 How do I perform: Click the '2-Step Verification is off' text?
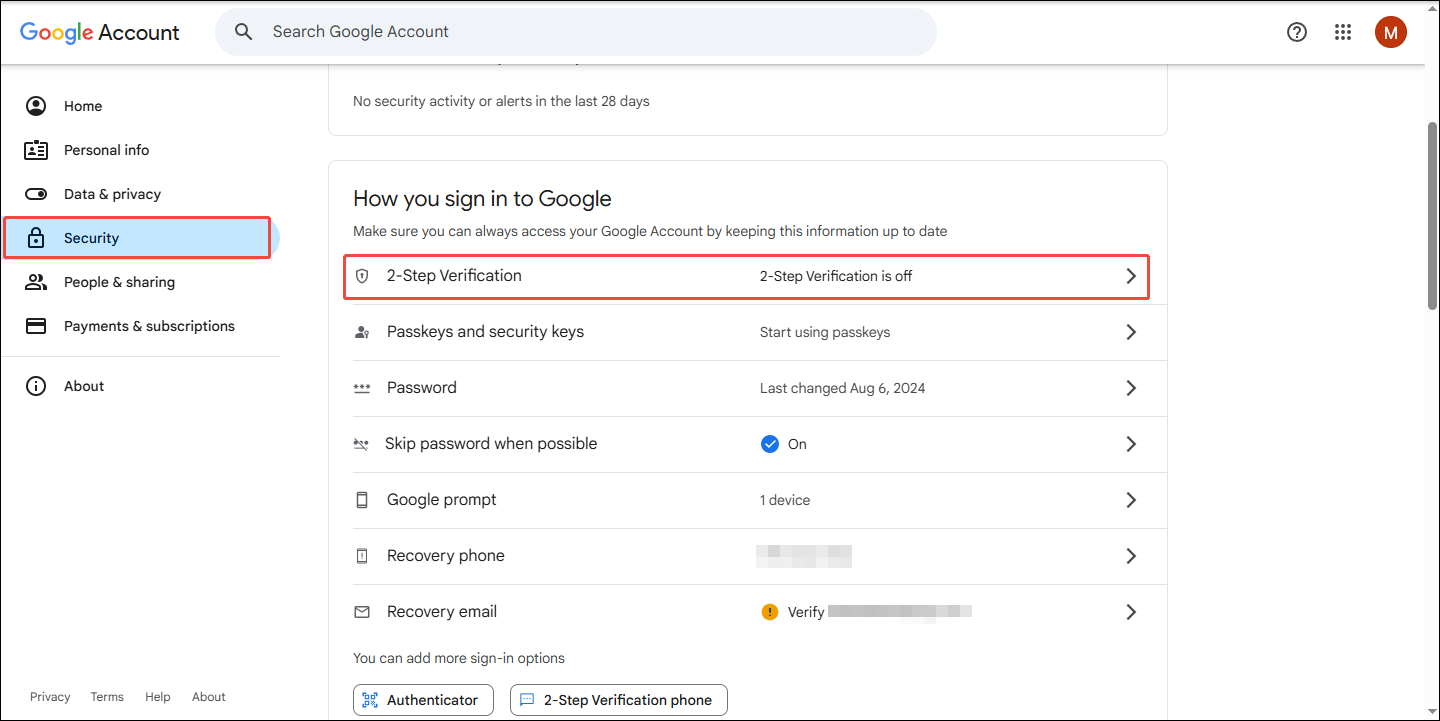(x=836, y=276)
